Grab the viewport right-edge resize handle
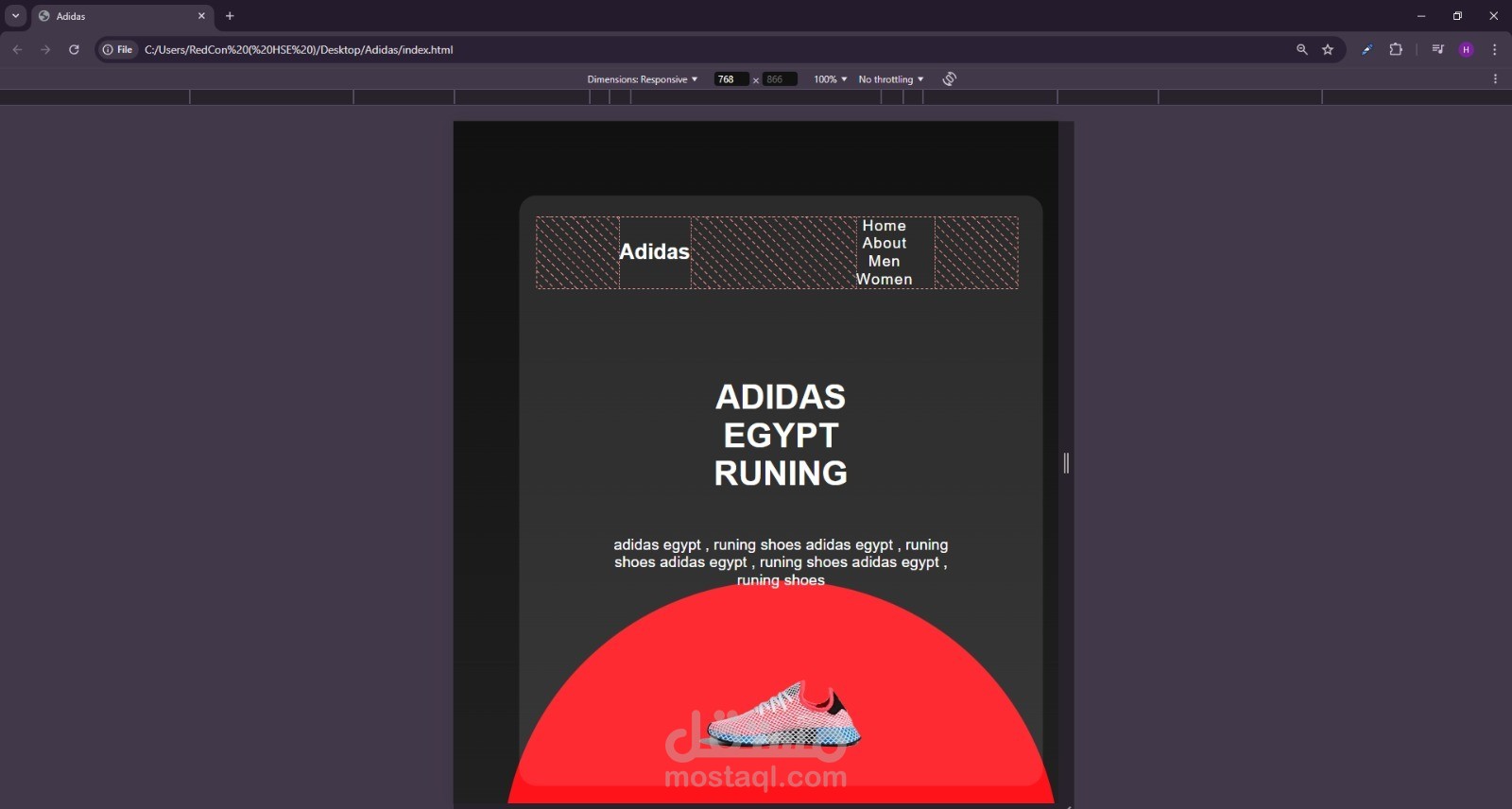The width and height of the screenshot is (1512, 809). click(1066, 463)
